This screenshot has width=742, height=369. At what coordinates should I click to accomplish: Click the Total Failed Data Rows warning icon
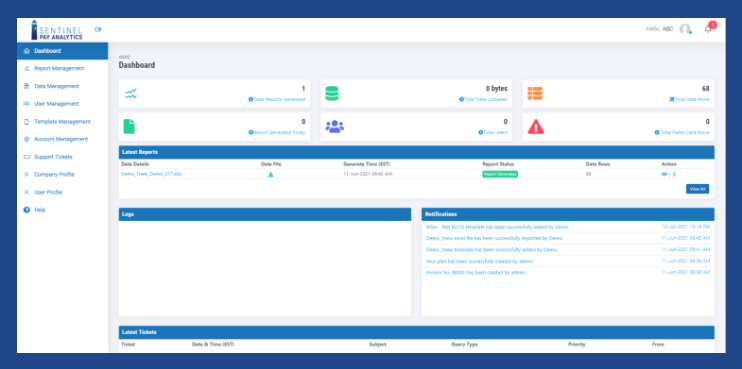(x=536, y=126)
